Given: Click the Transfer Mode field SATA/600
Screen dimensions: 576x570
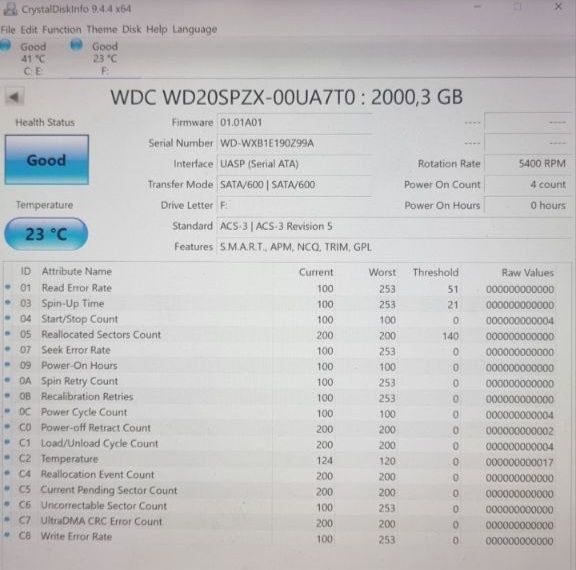Looking at the screenshot, I should [x=295, y=185].
